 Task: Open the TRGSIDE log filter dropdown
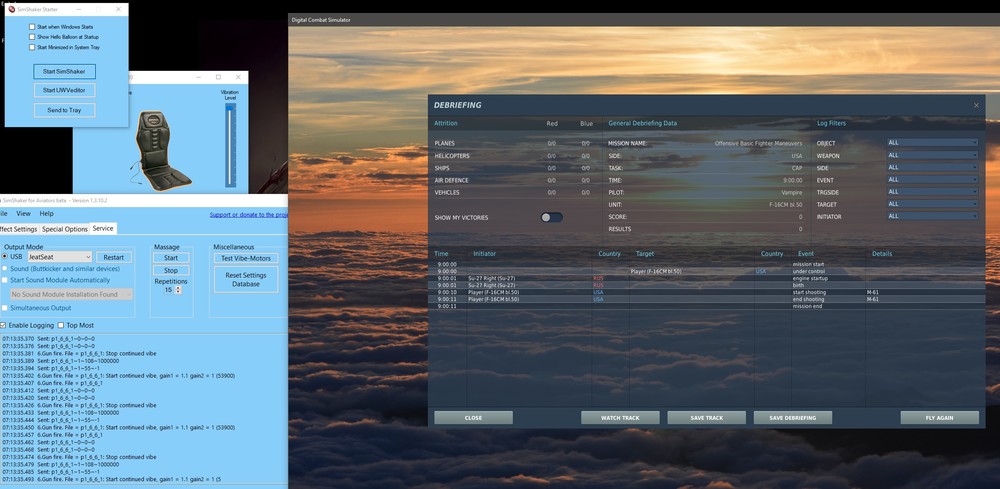(932, 192)
